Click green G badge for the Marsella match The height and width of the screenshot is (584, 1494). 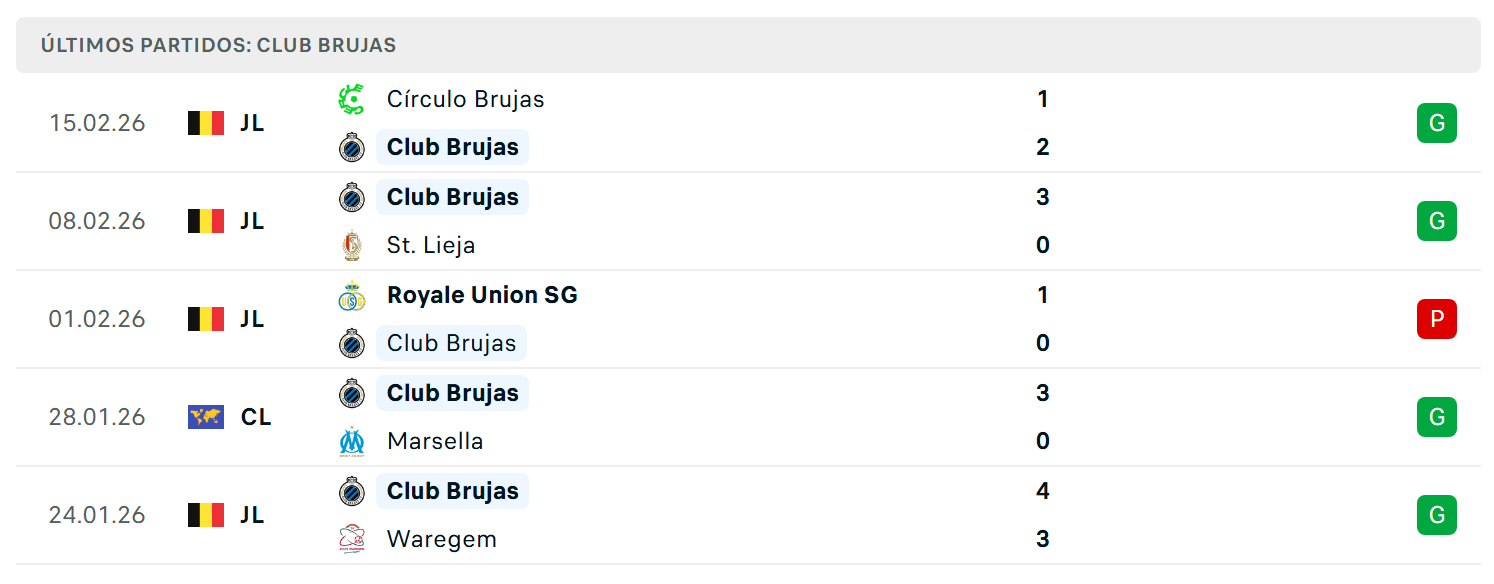tap(1436, 417)
